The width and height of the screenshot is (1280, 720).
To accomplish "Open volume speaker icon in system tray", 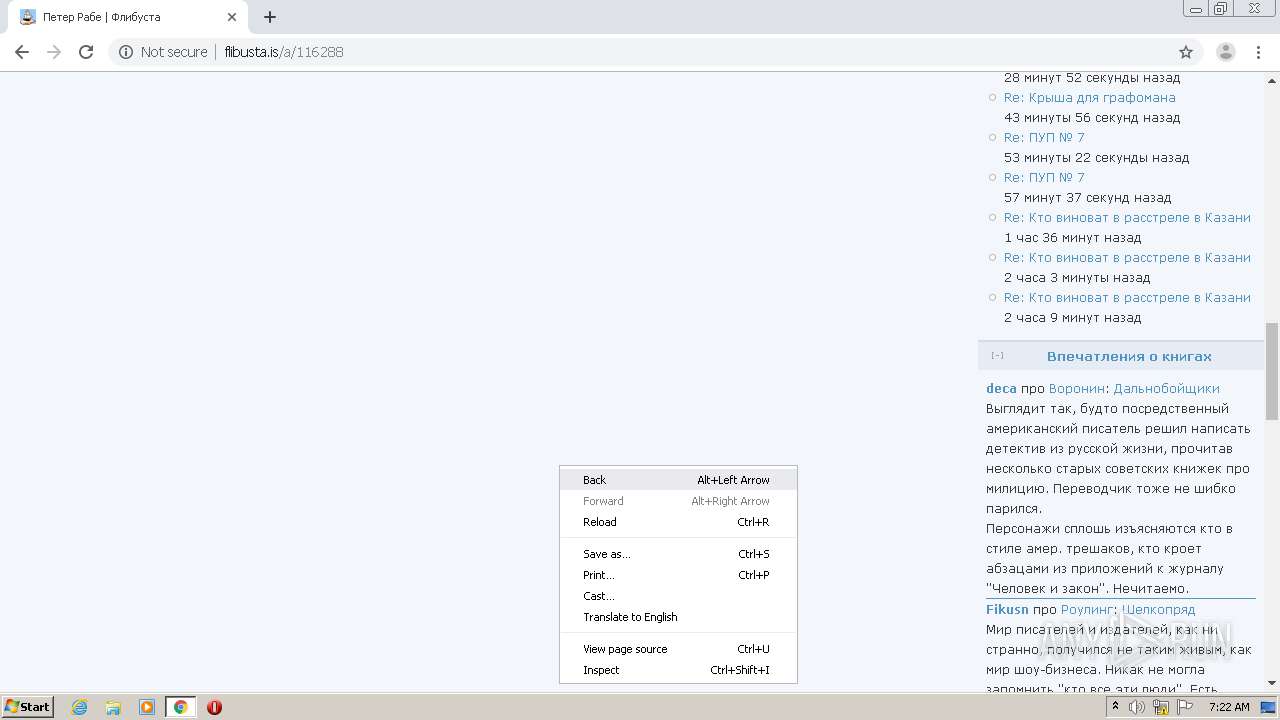I will click(x=1137, y=707).
